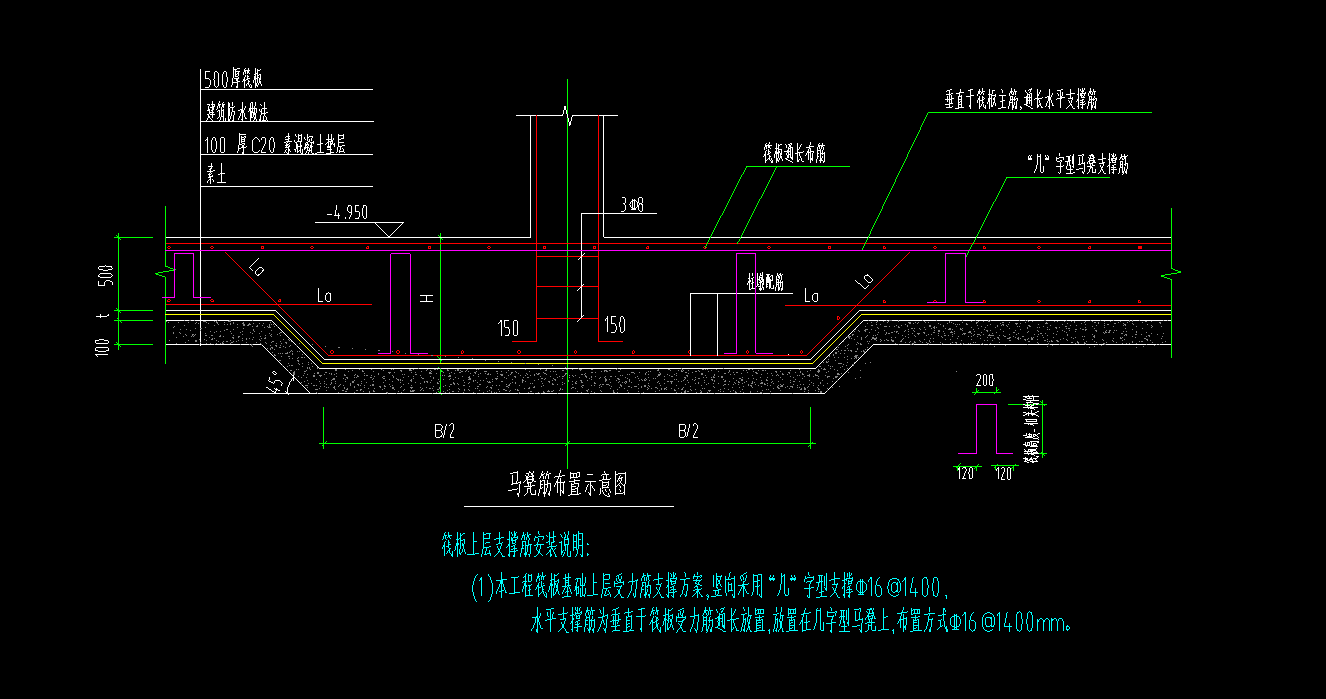
Task: Click the vertical '100' cushion dimension
Action: (102, 347)
